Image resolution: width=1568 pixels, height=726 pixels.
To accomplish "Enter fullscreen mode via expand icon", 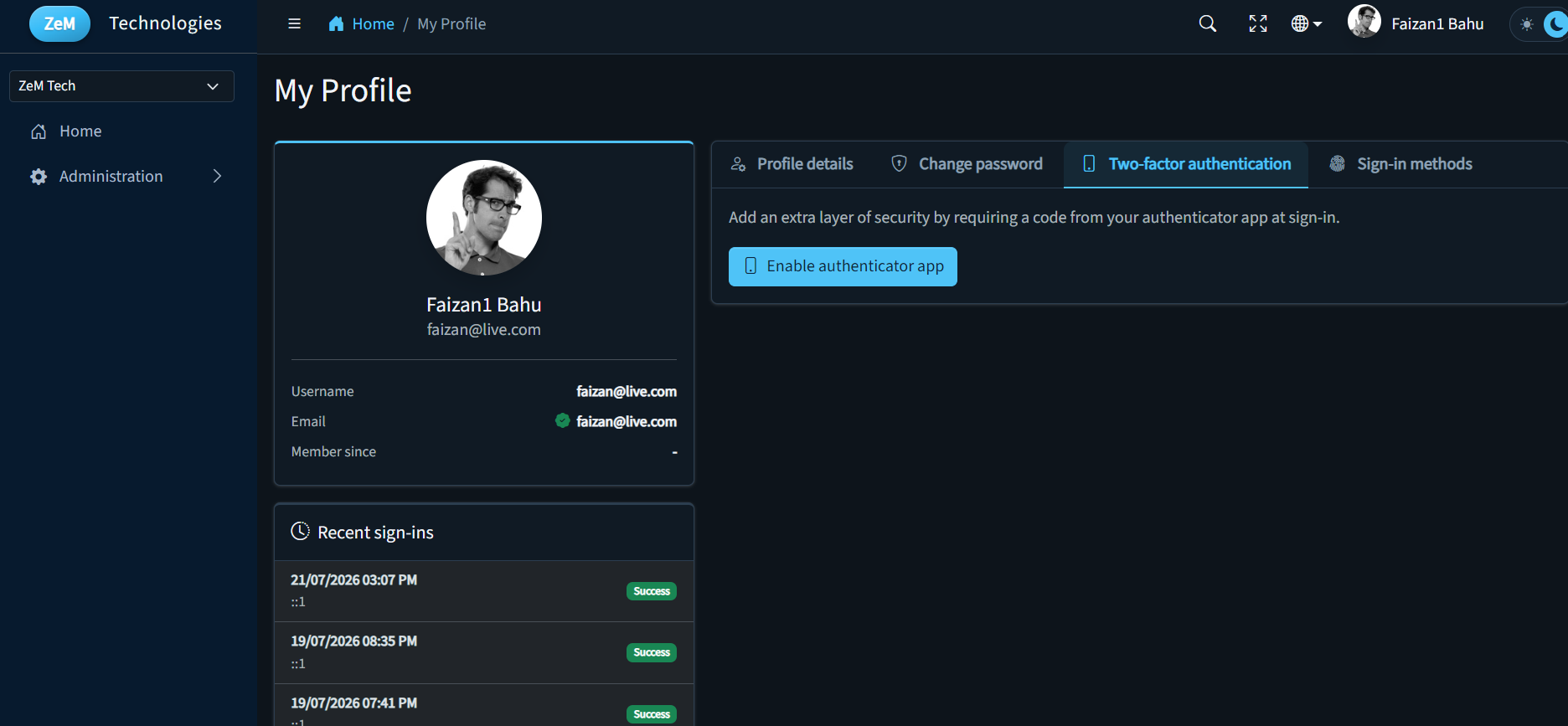I will (1258, 23).
